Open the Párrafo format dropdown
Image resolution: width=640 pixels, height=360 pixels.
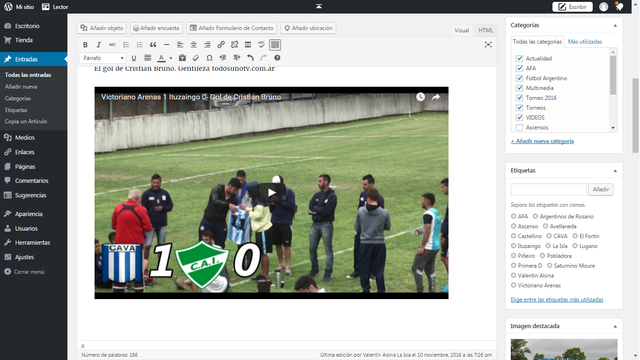coord(102,58)
